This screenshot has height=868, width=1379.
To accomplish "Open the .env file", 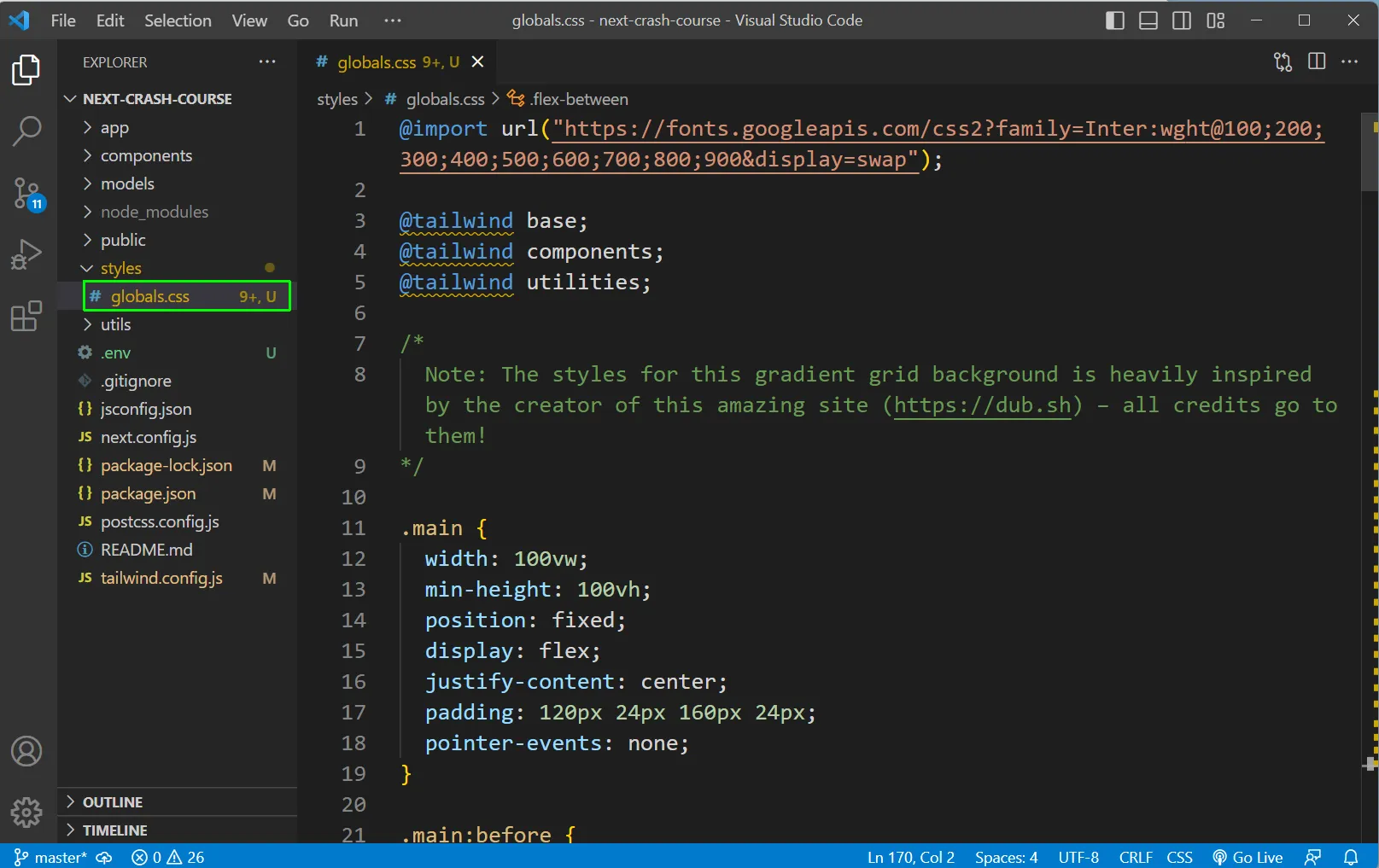I will (x=178, y=352).
